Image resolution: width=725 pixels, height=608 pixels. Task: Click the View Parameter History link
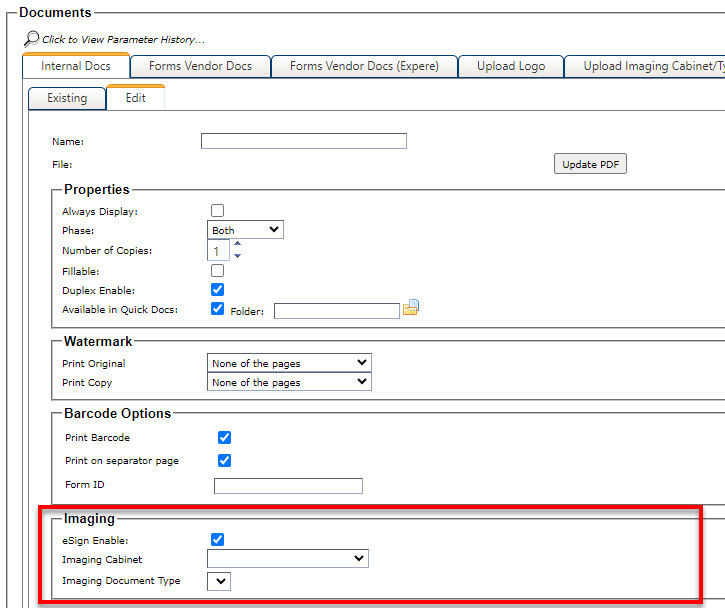pyautogui.click(x=123, y=40)
